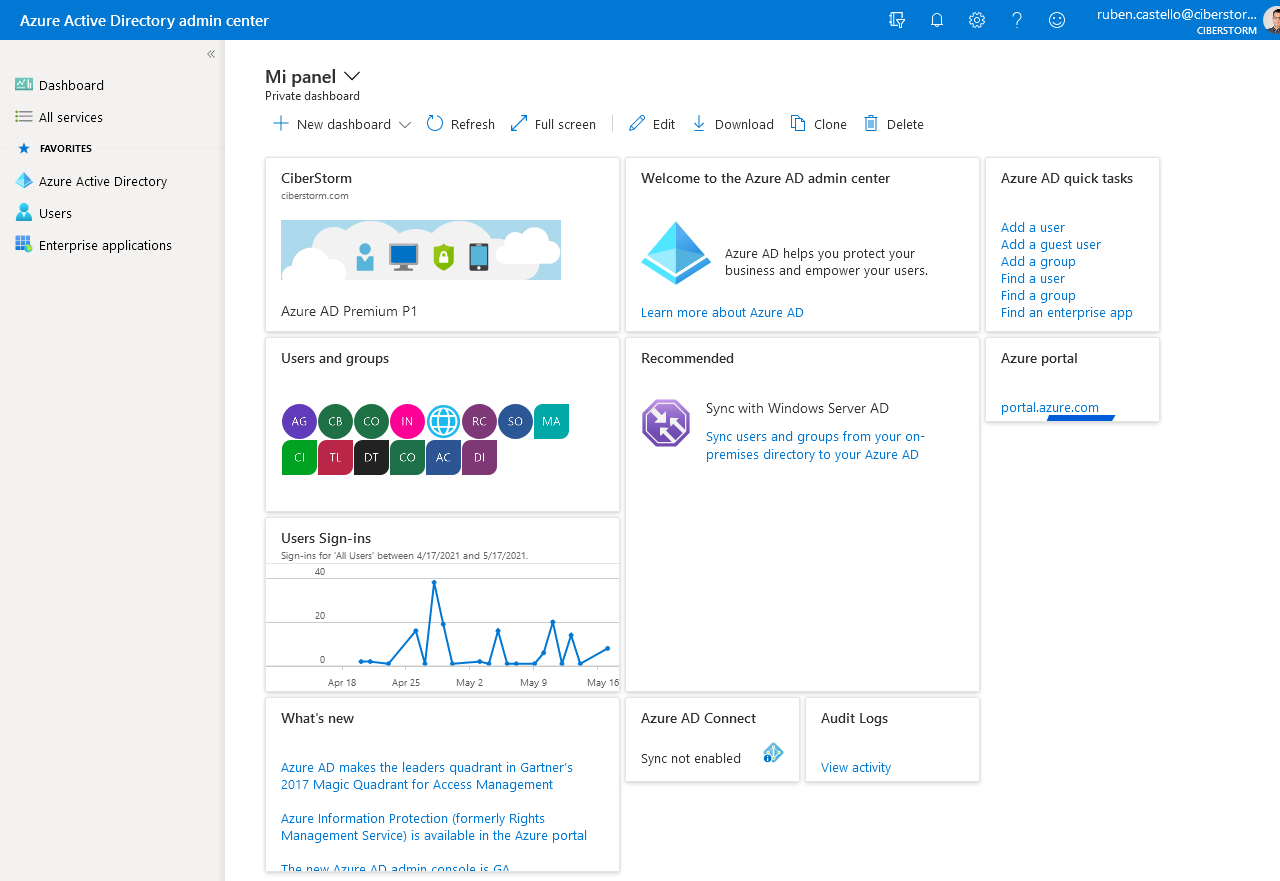Open Azure Information Protection news link
Screen dimensions: 1280x881
click(434, 827)
